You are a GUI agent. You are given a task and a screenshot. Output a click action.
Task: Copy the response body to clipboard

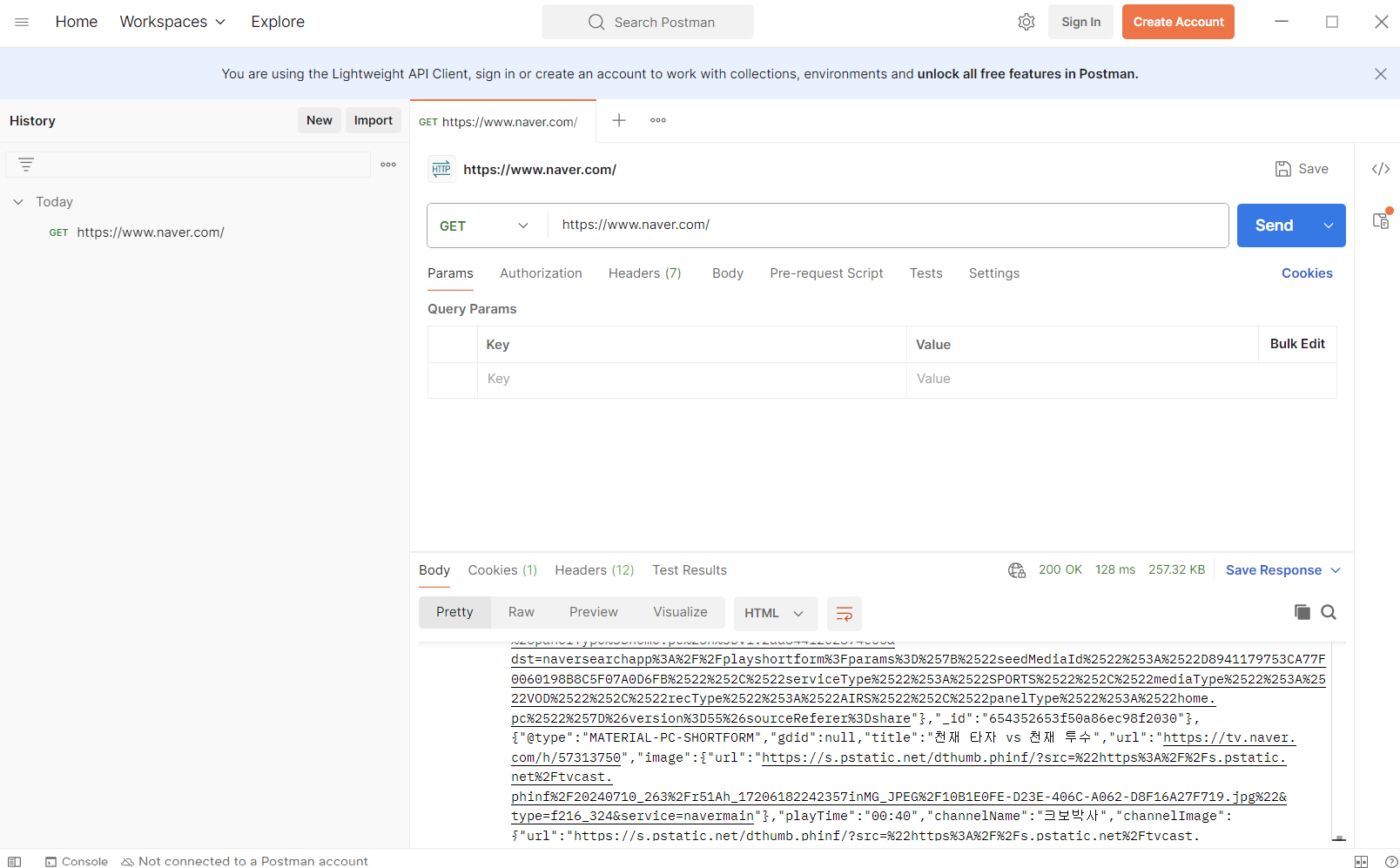[1302, 612]
